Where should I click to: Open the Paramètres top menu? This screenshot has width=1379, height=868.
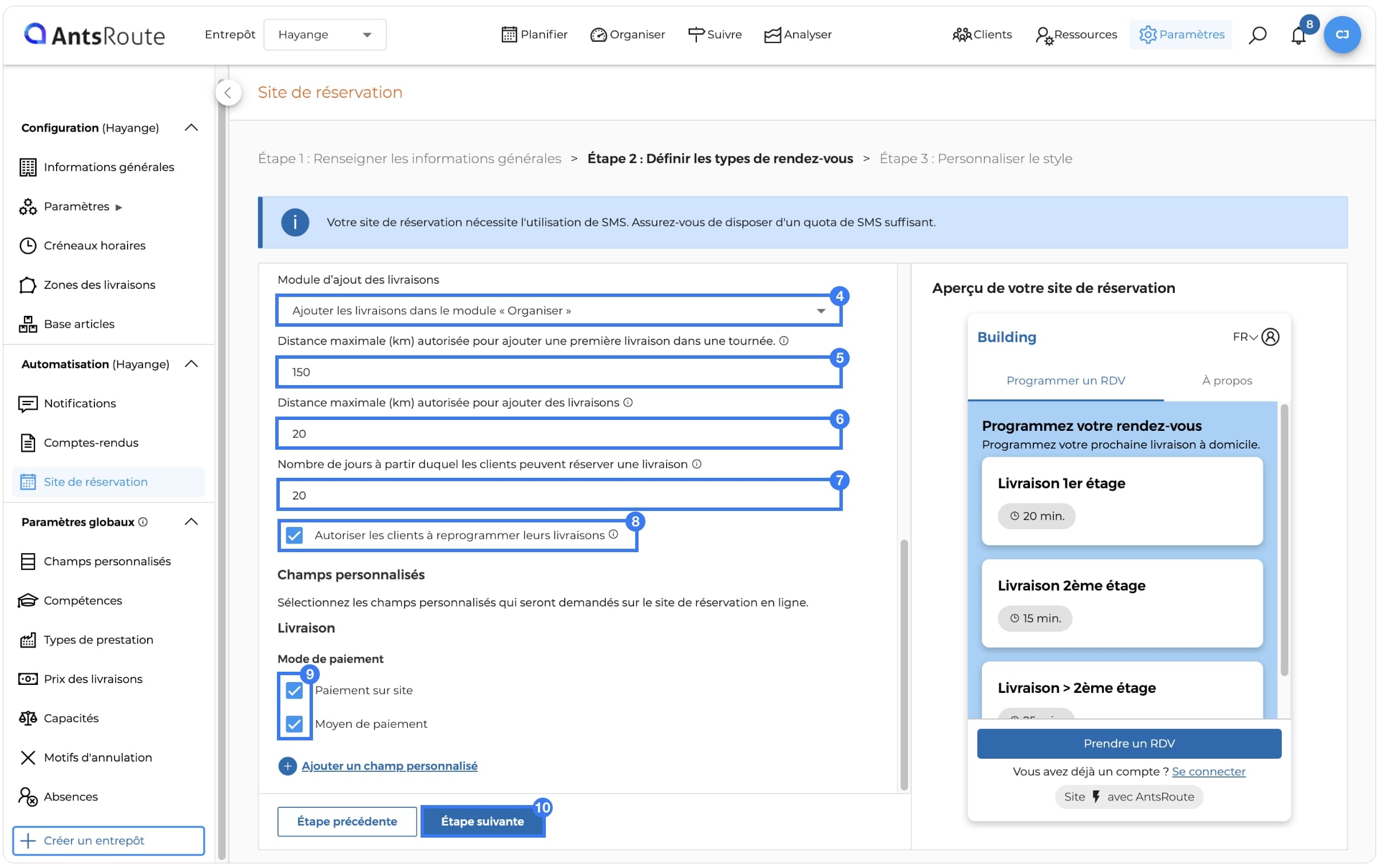pyautogui.click(x=1181, y=35)
